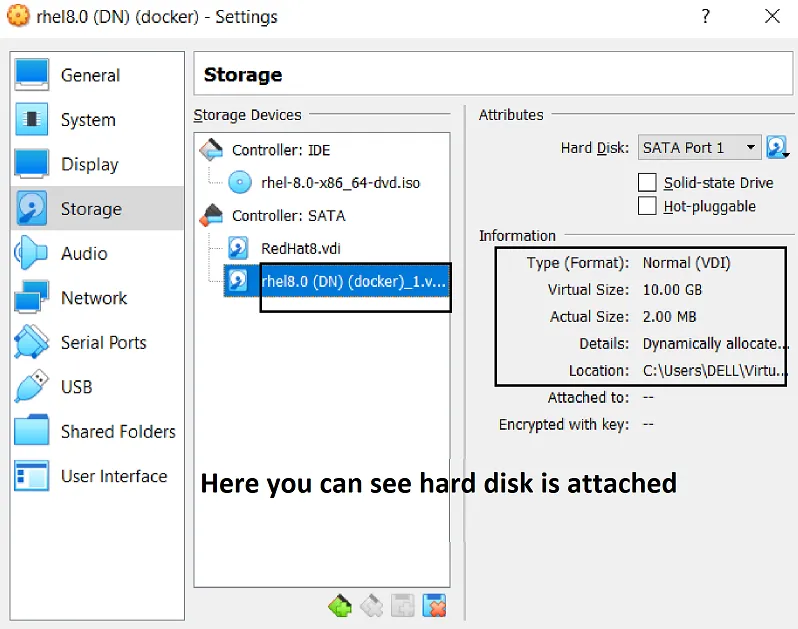
Task: Select Controller: SATA in storage tree
Action: [289, 216]
